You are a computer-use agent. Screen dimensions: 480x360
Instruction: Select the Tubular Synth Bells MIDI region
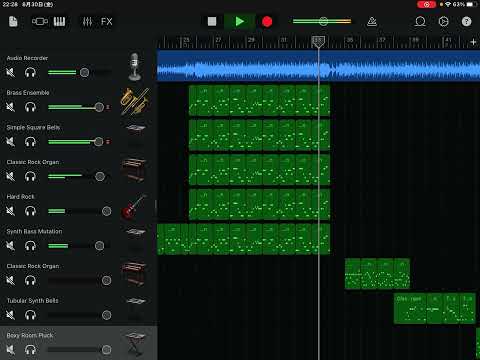click(x=435, y=308)
